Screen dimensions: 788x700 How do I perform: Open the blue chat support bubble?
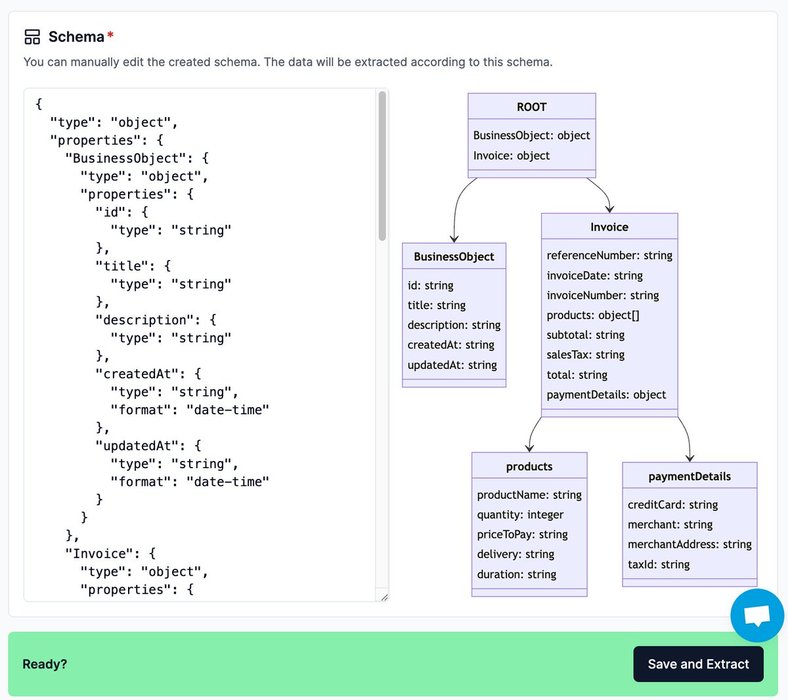coord(757,616)
